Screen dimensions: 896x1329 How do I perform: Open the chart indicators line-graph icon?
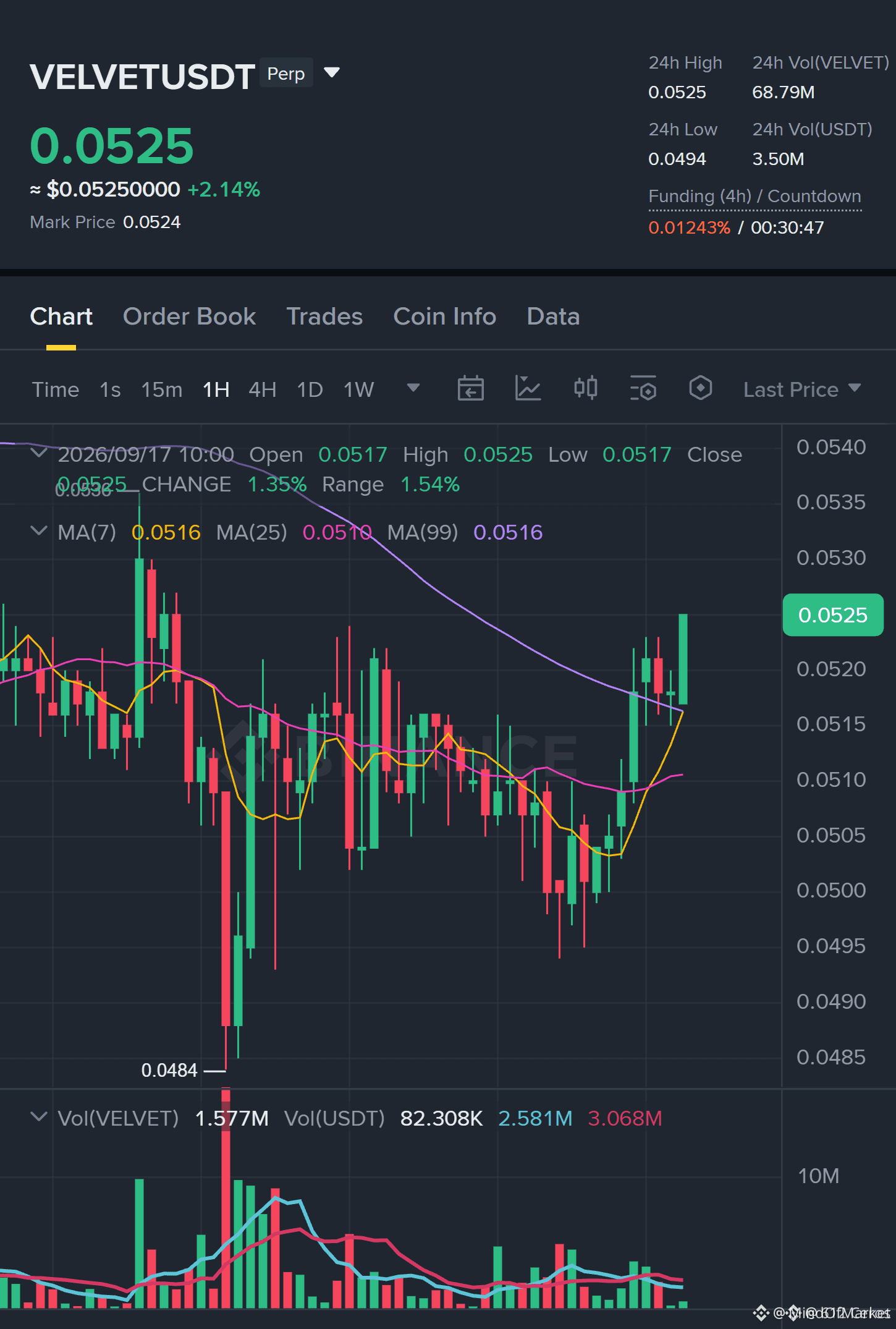click(528, 389)
